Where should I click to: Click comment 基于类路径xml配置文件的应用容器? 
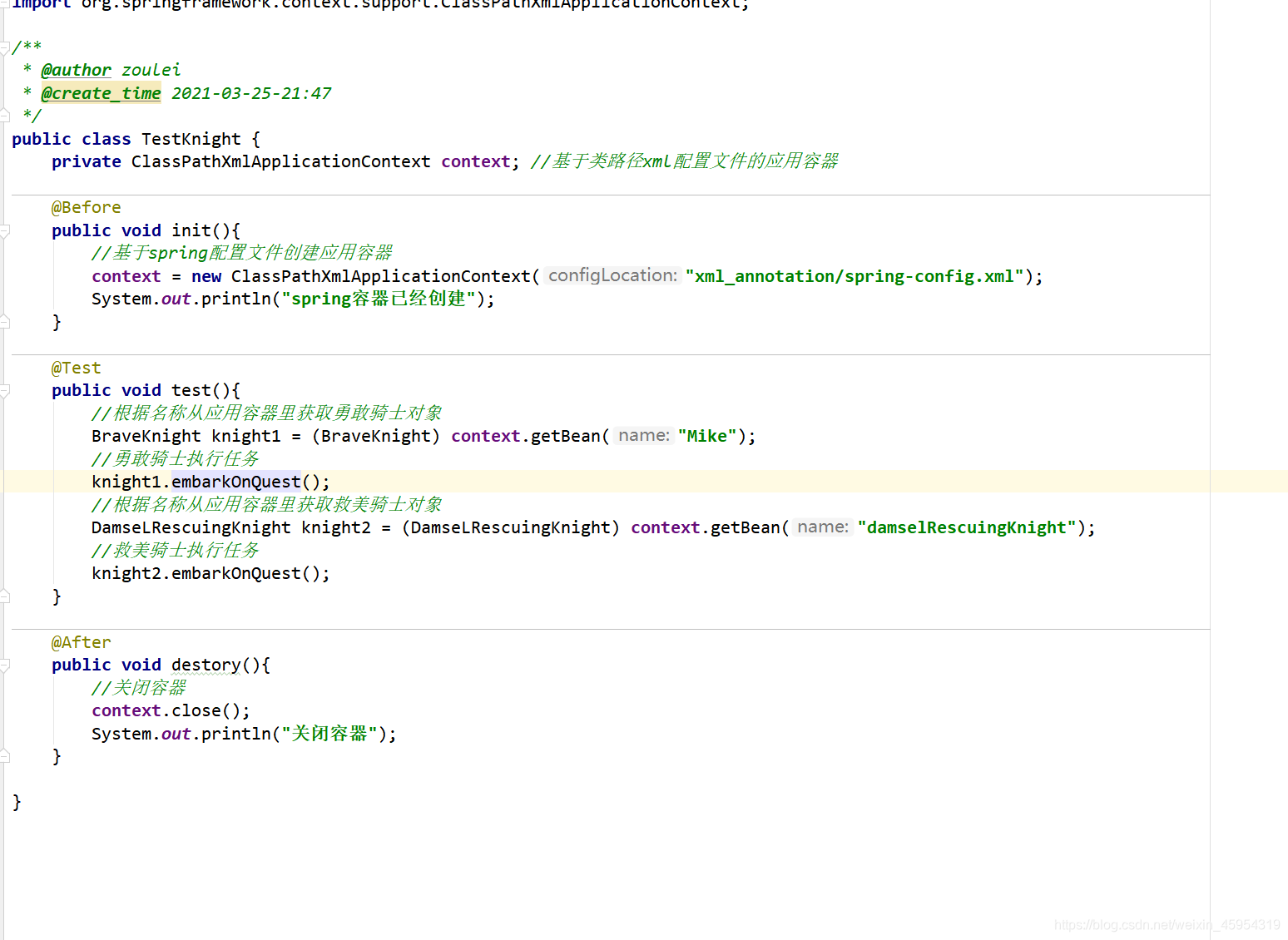pyautogui.click(x=685, y=161)
